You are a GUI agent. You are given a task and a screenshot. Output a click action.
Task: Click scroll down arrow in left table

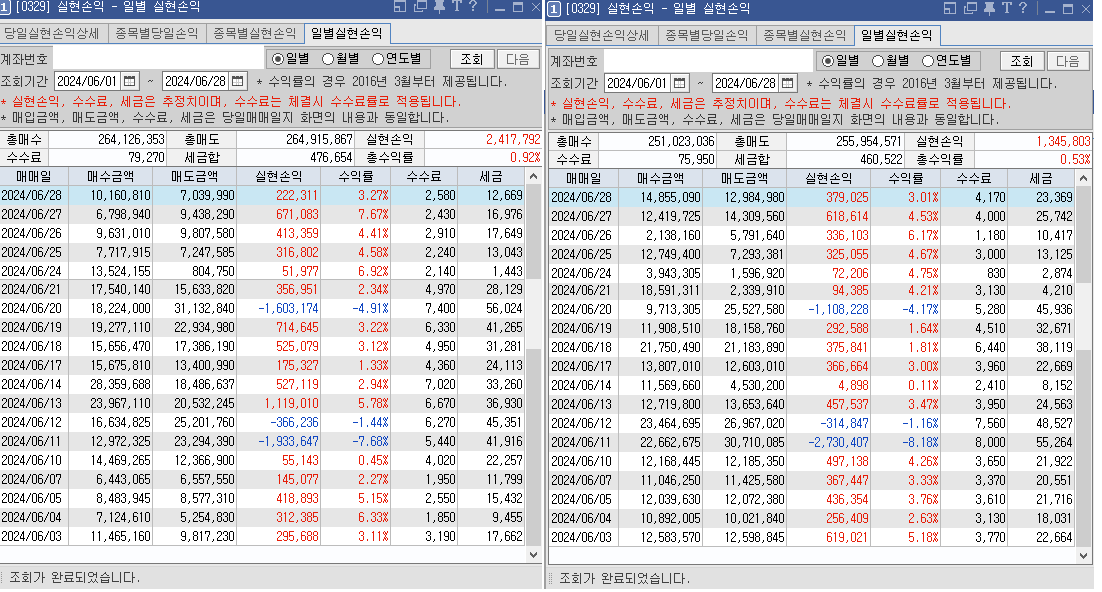pyautogui.click(x=533, y=555)
